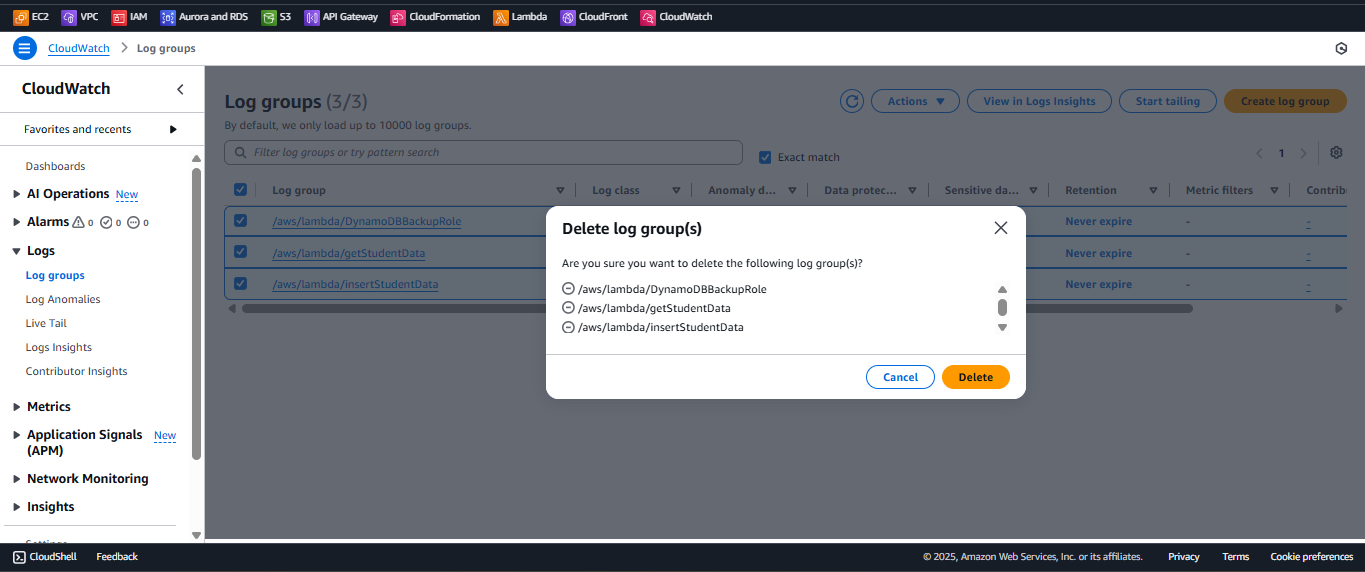This screenshot has height=572, width=1365.
Task: Open Live Tail in the sidebar
Action: [46, 323]
